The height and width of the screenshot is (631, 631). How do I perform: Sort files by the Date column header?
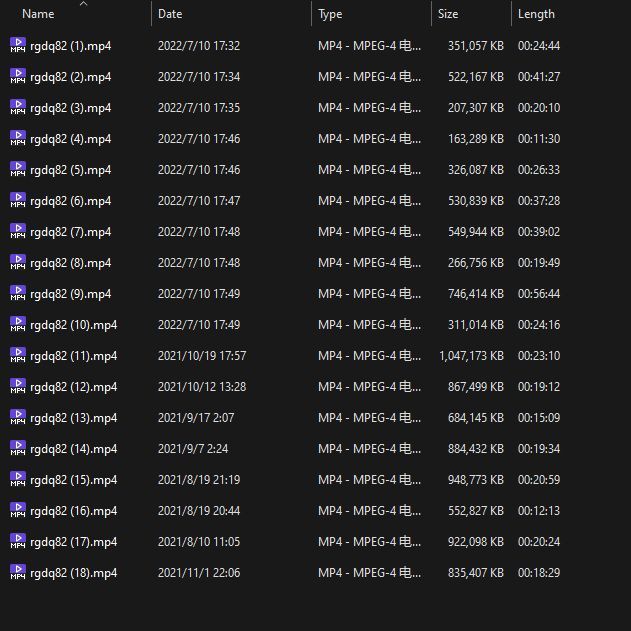pyautogui.click(x=170, y=15)
